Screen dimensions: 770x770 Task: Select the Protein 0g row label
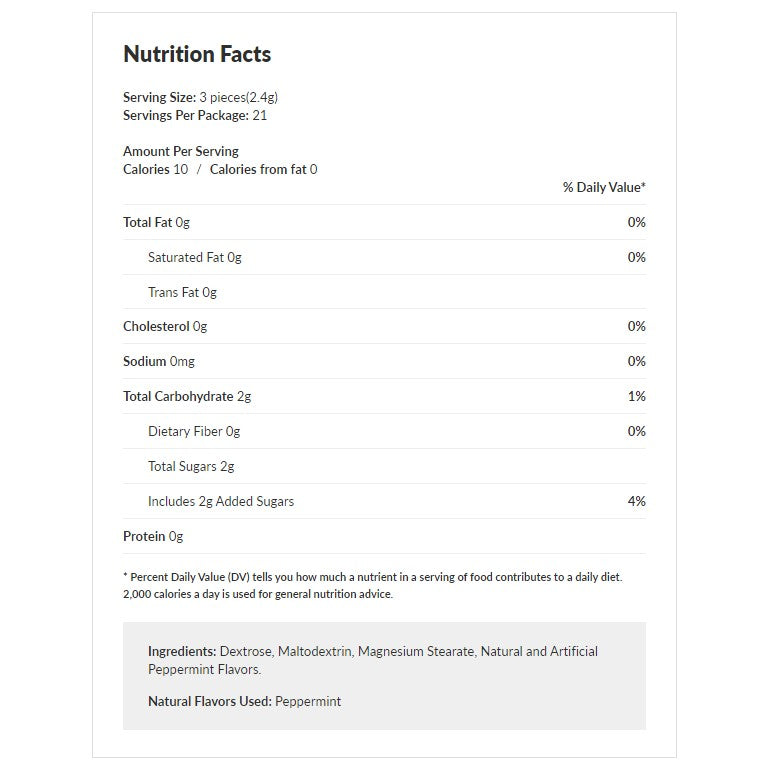153,536
